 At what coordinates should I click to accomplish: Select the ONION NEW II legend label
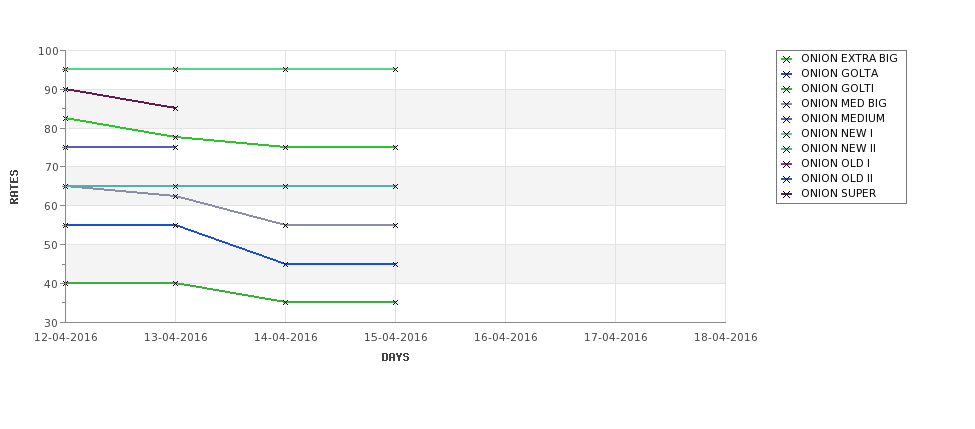838,149
